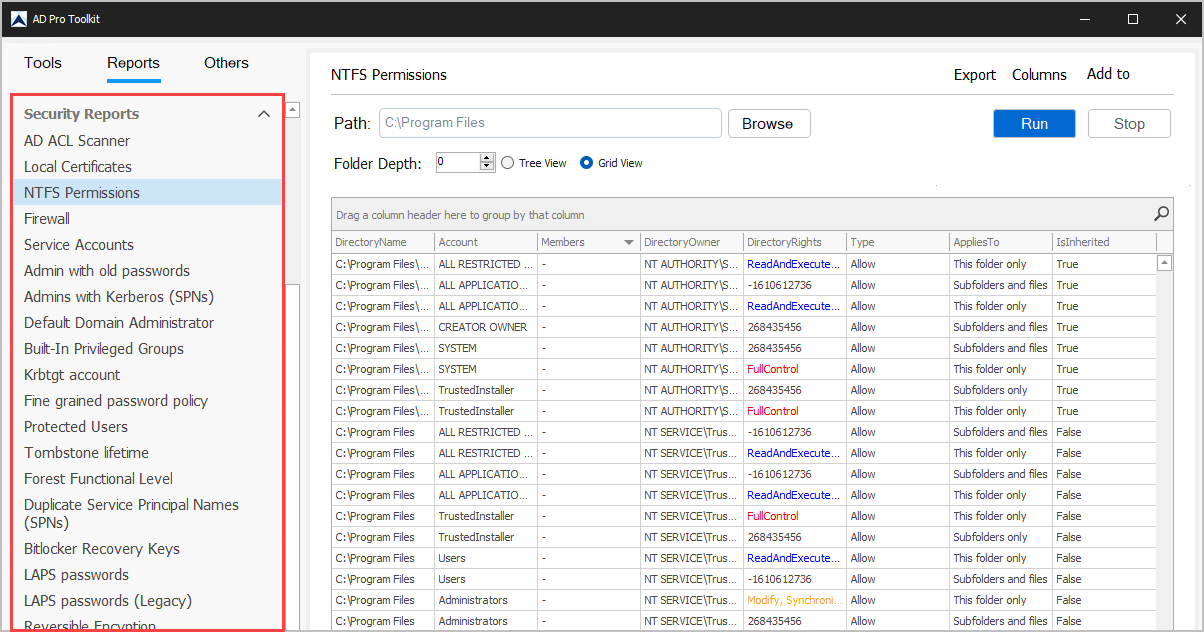Open the Columns menu
1204x632 pixels.
click(x=1039, y=74)
